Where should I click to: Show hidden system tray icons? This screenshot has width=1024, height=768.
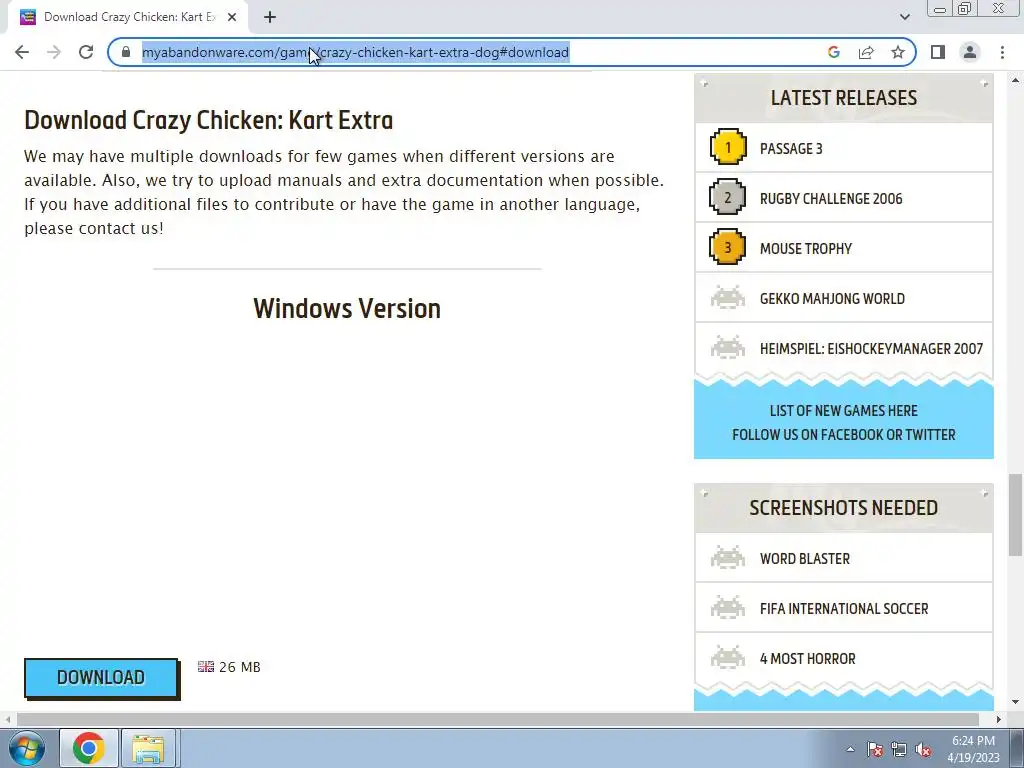pyautogui.click(x=850, y=750)
